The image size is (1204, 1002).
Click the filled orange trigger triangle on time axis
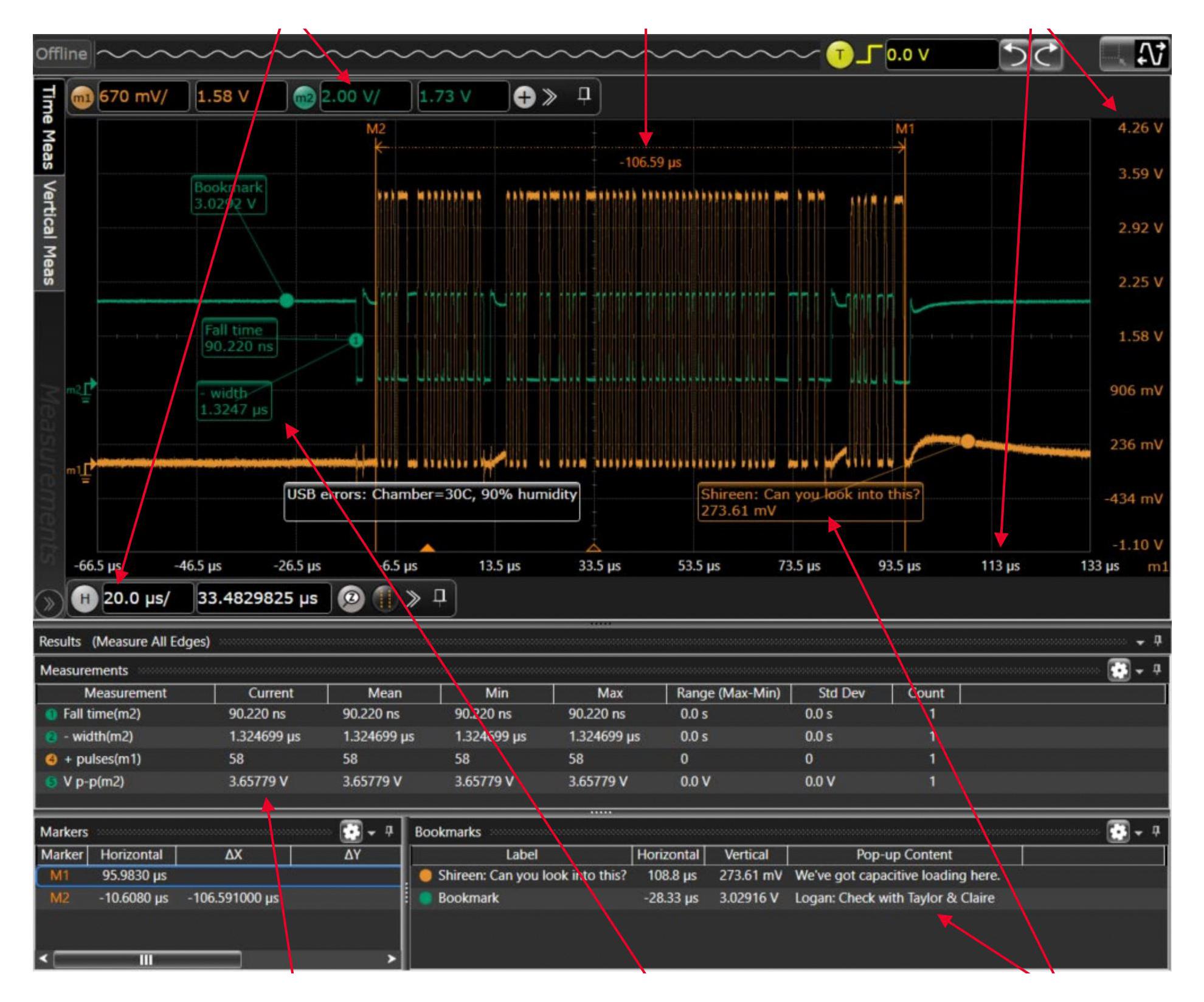click(427, 548)
